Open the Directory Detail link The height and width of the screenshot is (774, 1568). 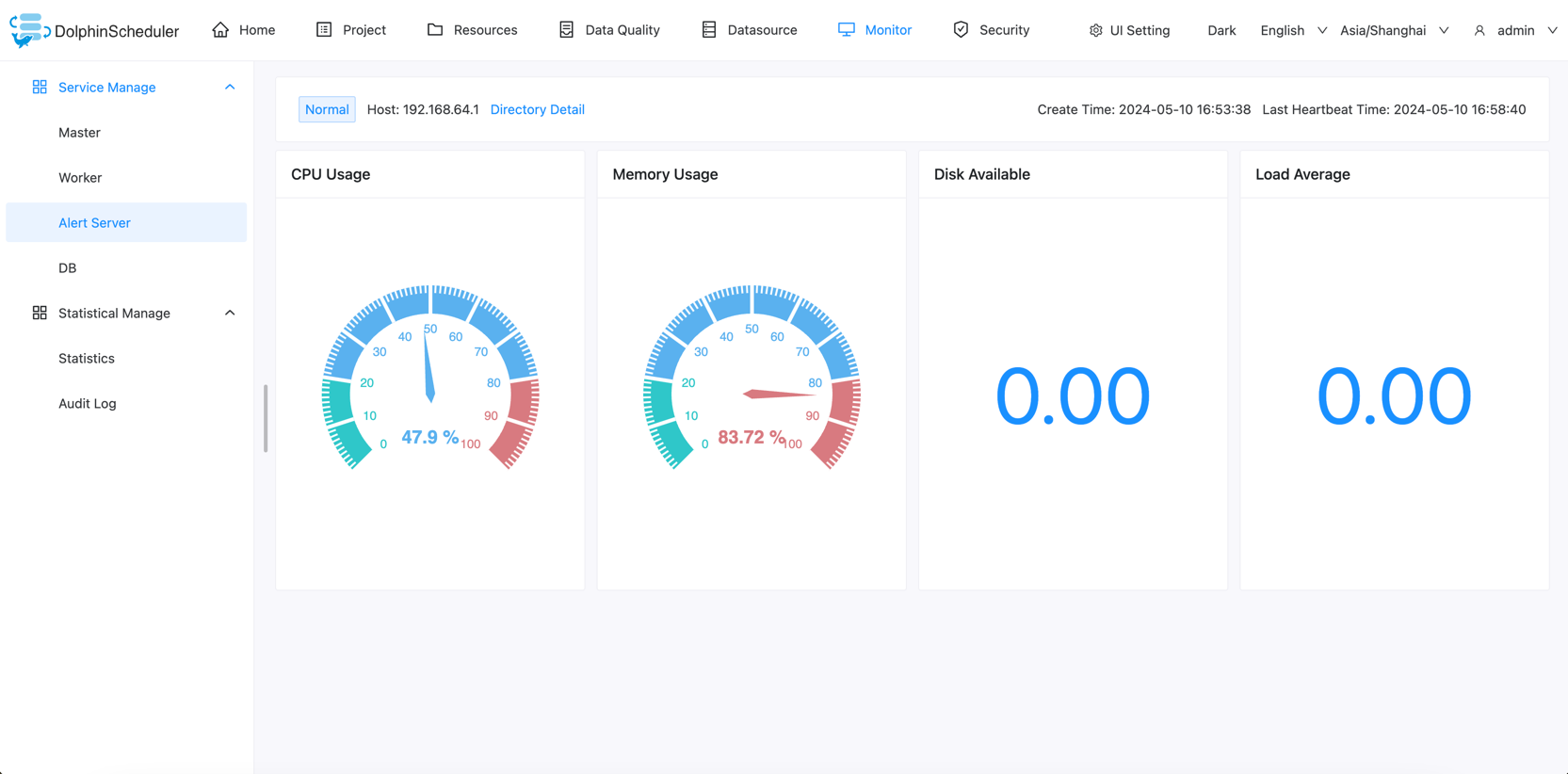(537, 109)
